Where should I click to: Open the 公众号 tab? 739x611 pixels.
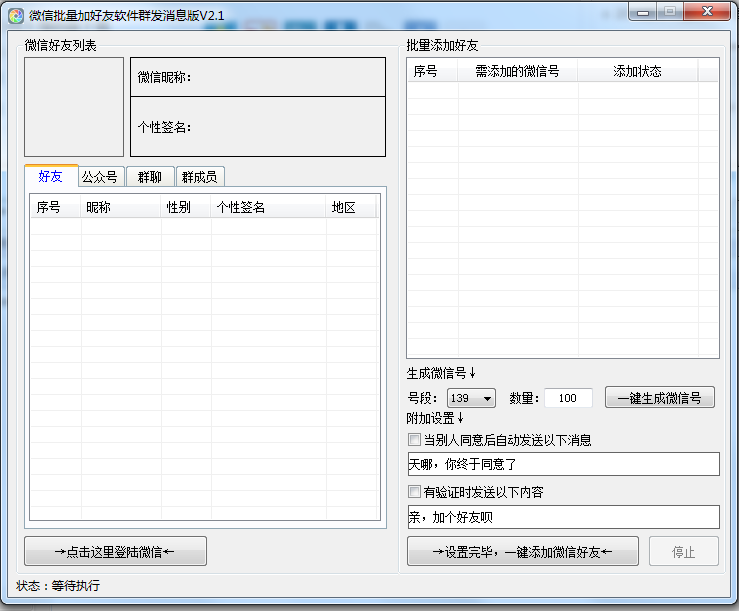pos(101,177)
